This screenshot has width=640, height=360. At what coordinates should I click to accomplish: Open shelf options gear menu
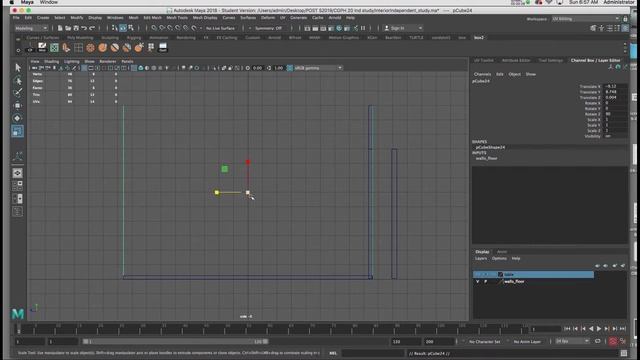click(18, 50)
